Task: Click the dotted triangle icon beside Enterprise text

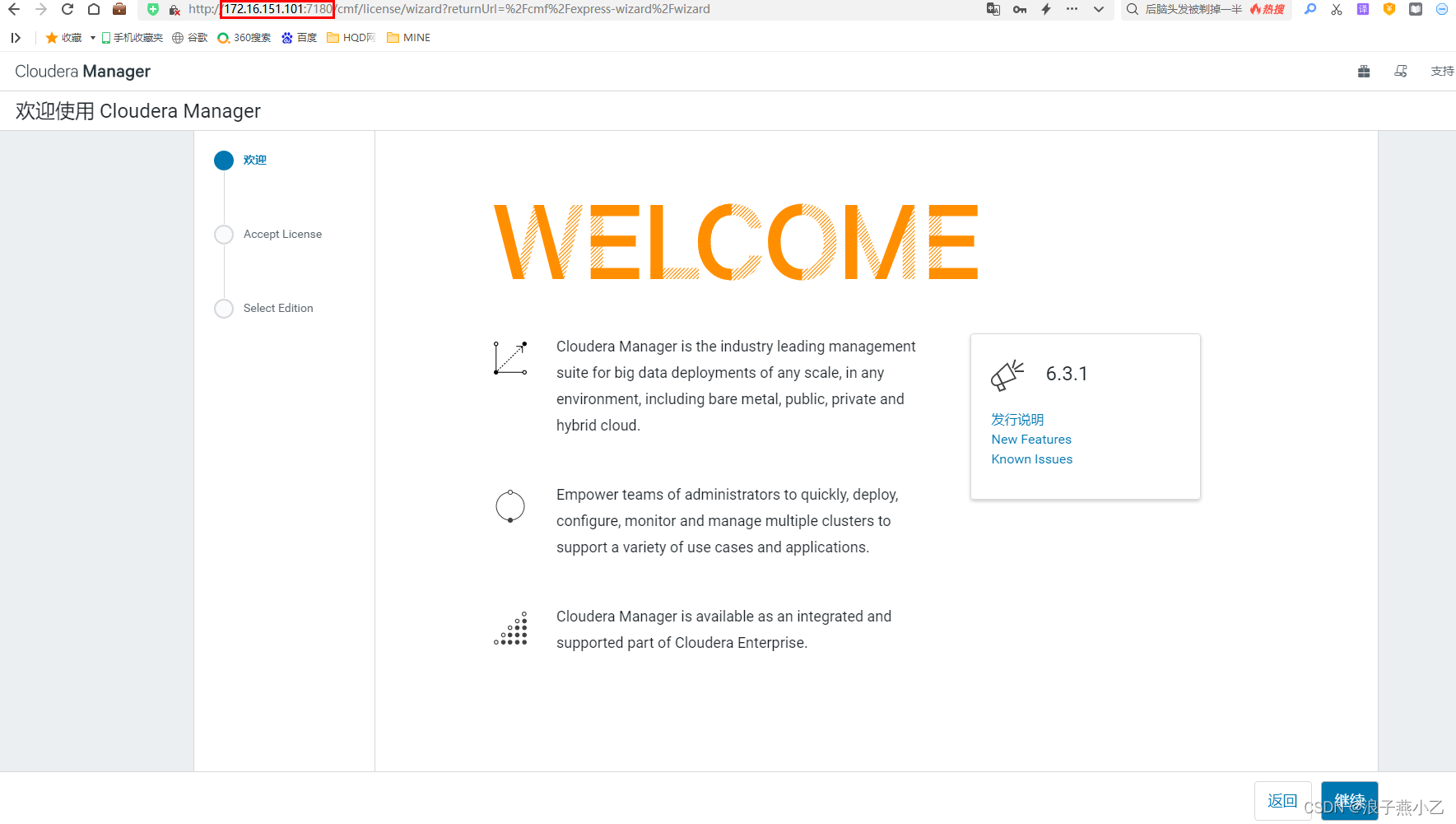Action: 510,629
